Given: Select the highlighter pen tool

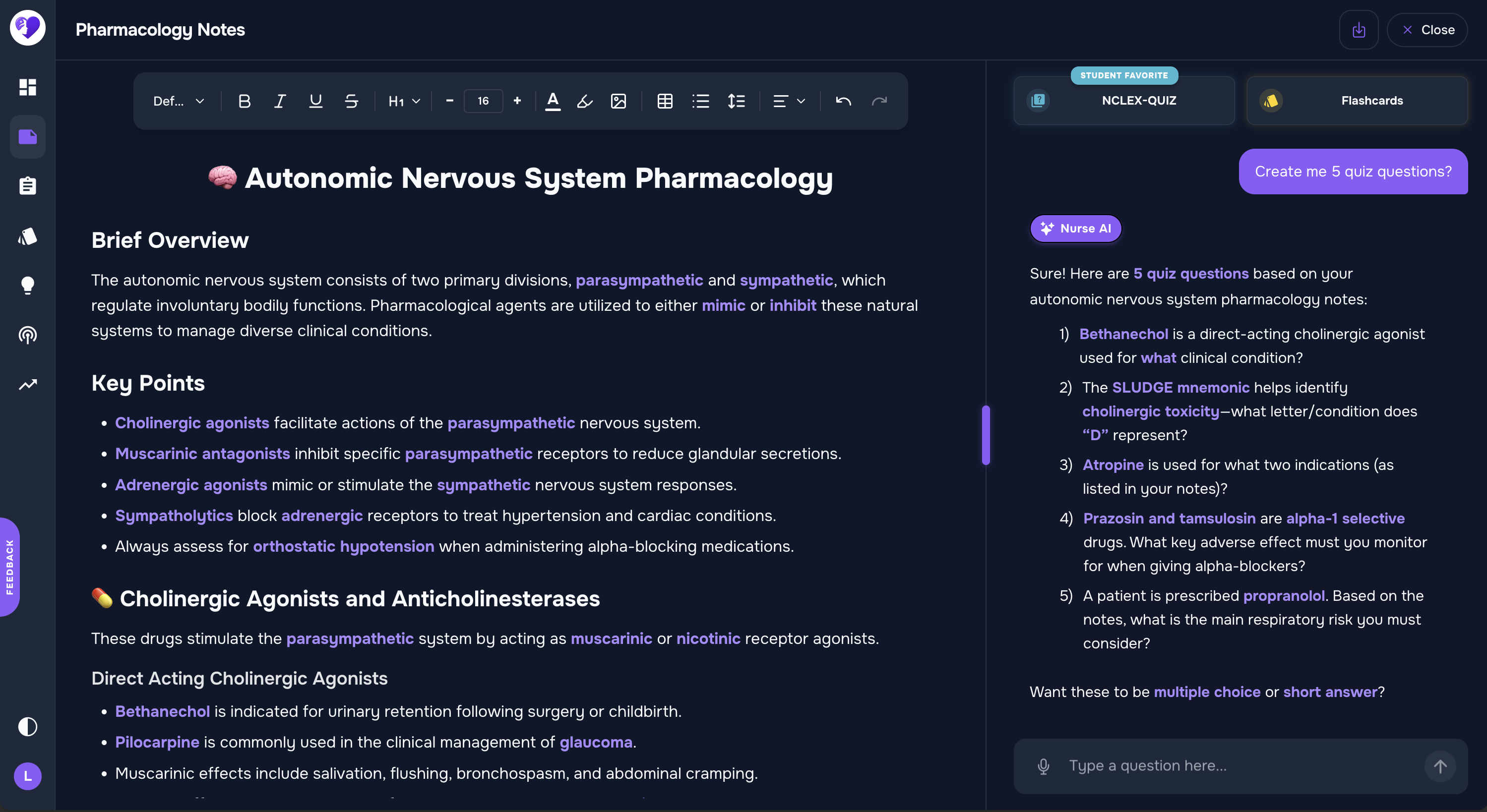Looking at the screenshot, I should 585,102.
